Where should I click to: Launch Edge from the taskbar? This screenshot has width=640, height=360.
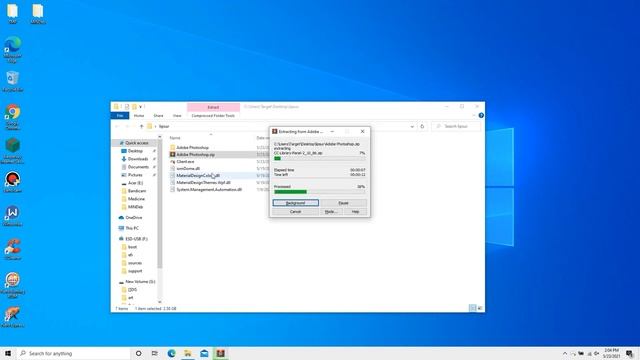(x=171, y=353)
